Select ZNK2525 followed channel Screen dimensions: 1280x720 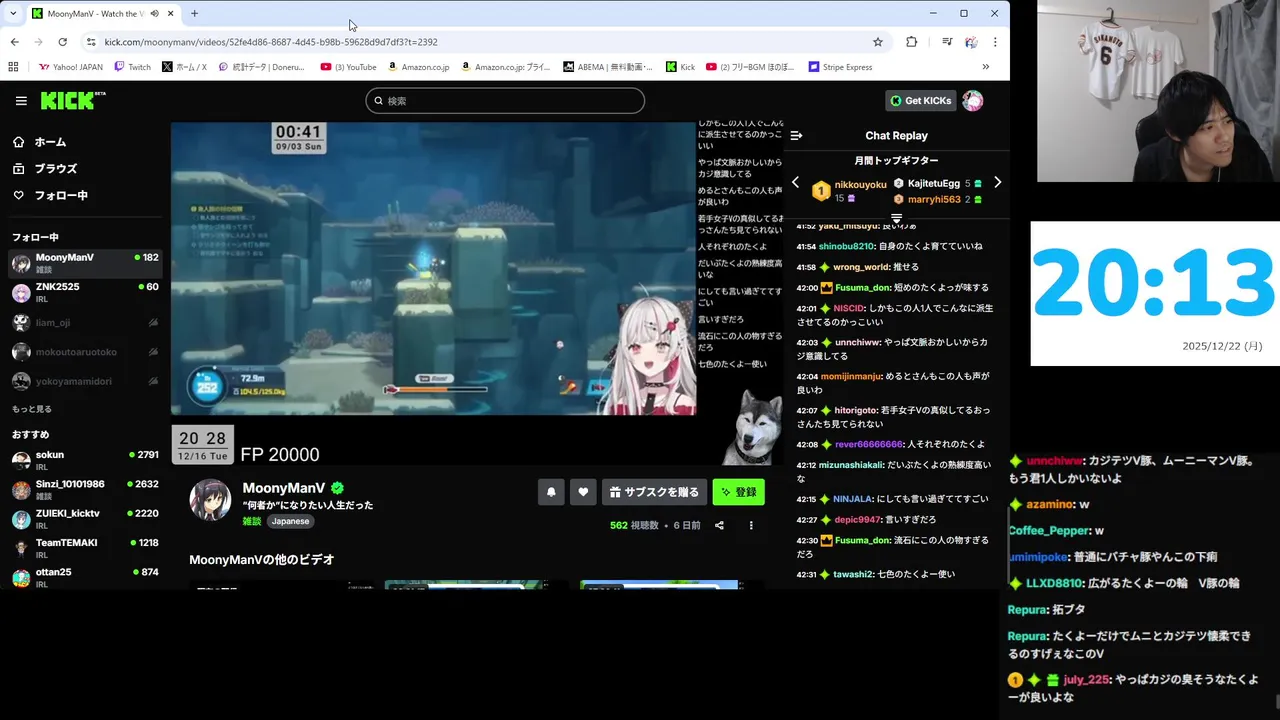[85, 293]
